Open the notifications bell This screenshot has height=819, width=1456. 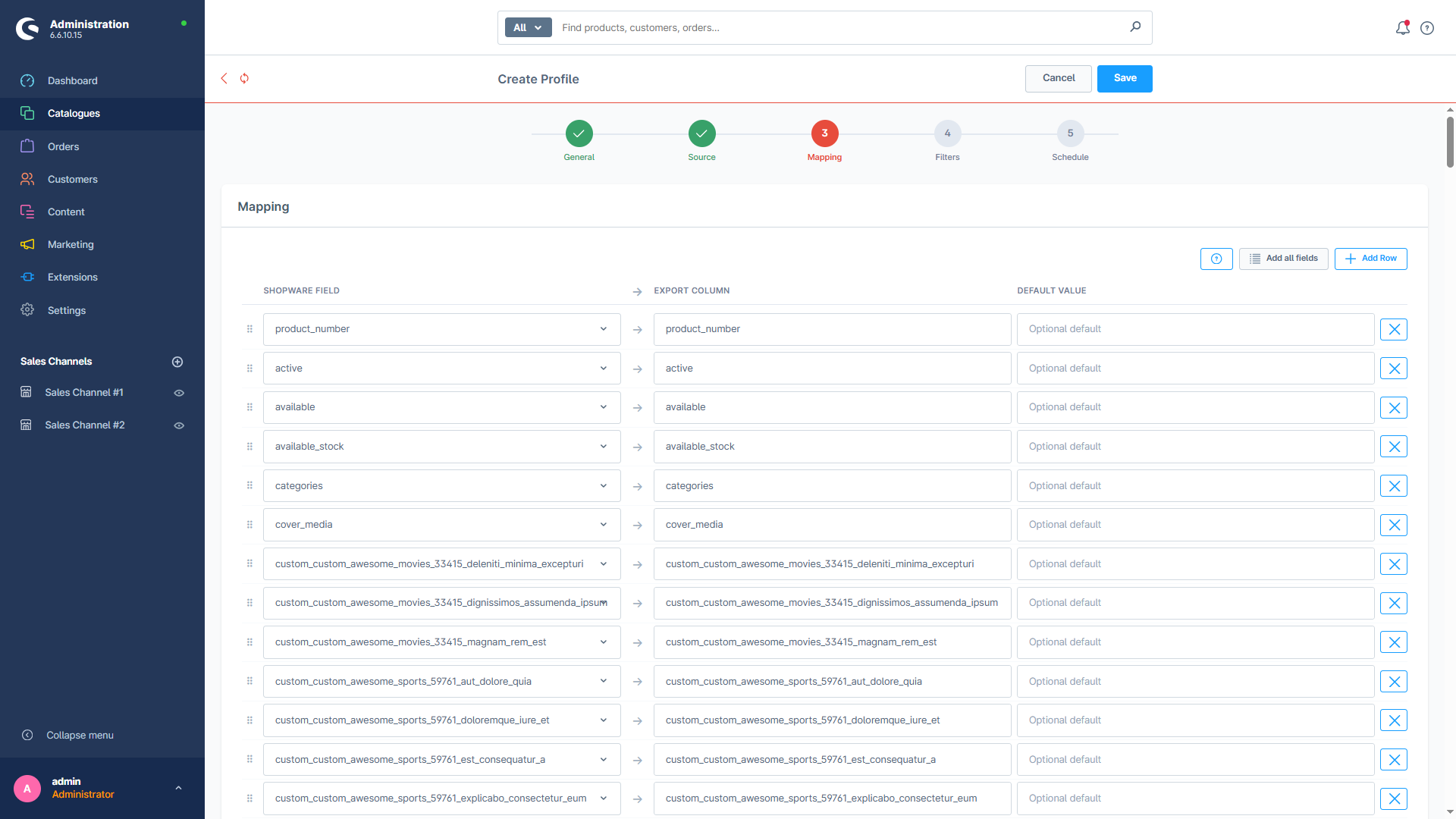point(1403,28)
